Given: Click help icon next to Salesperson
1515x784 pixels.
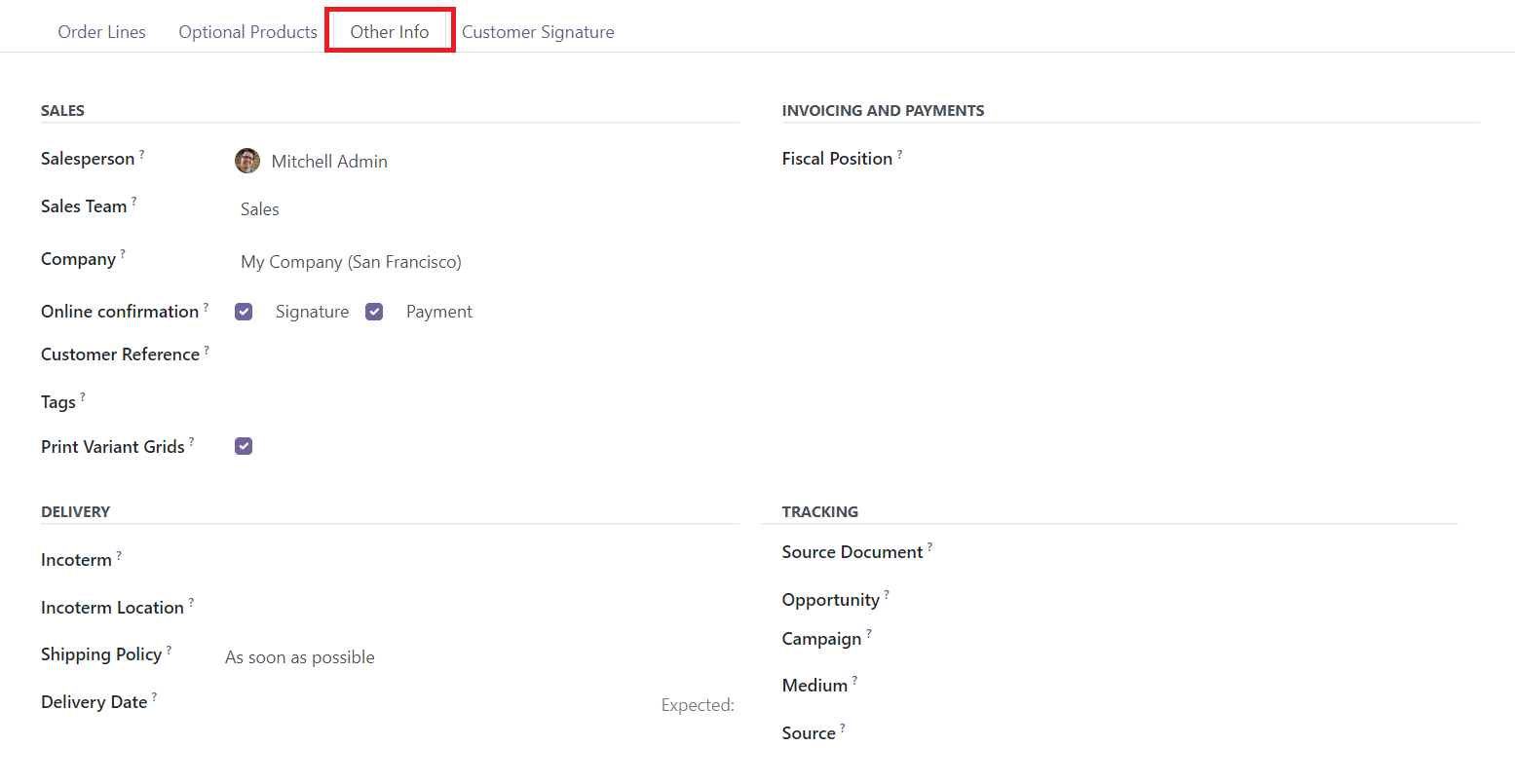Looking at the screenshot, I should tap(142, 154).
